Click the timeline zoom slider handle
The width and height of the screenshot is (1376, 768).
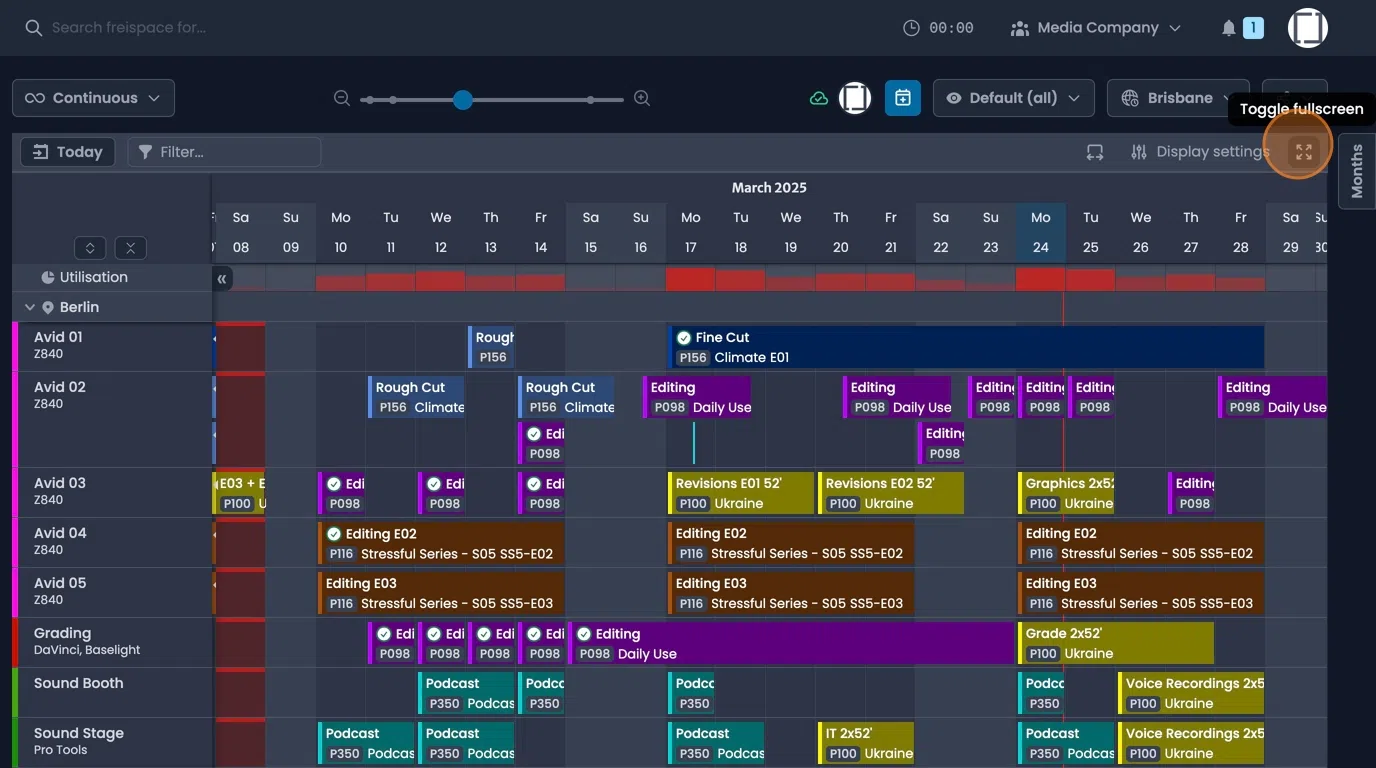pyautogui.click(x=462, y=99)
